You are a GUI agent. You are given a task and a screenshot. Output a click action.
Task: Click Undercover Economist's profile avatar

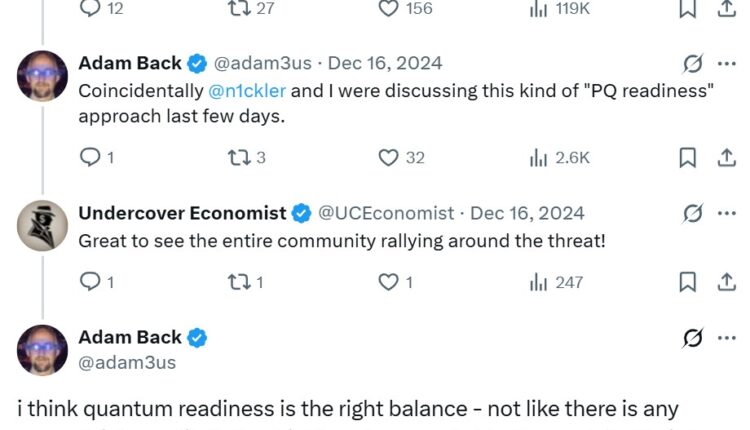click(x=42, y=226)
